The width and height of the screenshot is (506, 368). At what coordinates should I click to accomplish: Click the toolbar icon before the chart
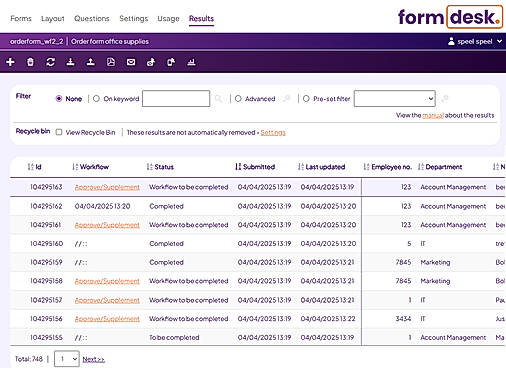tap(171, 62)
